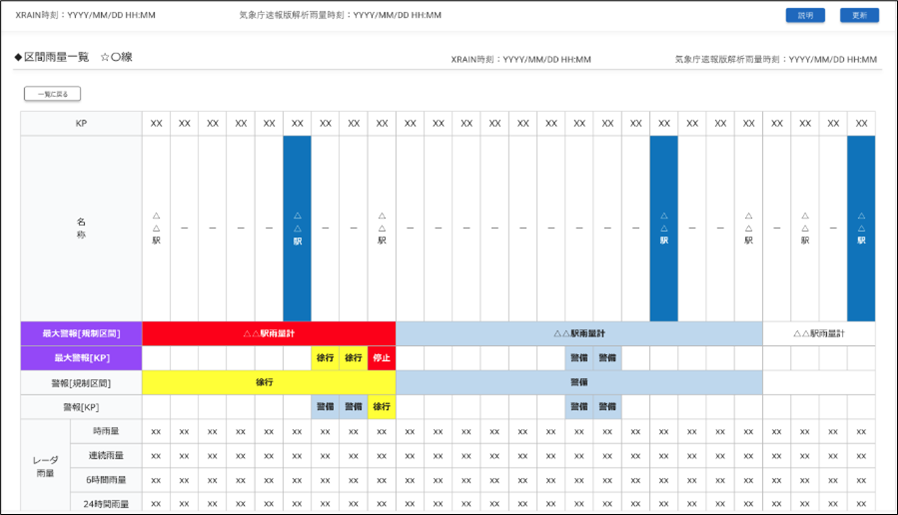
Task: Click the KP row header
Action: (81, 123)
